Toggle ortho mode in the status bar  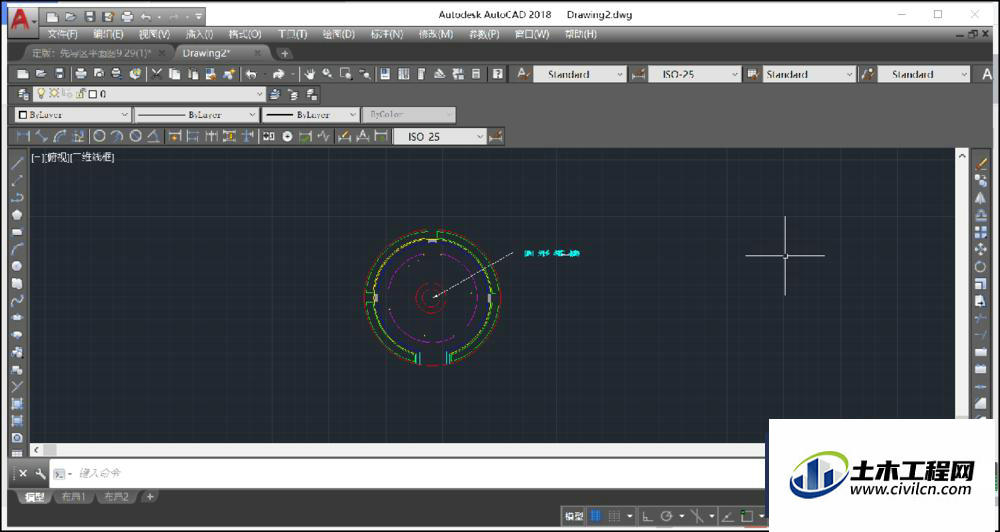coord(646,516)
